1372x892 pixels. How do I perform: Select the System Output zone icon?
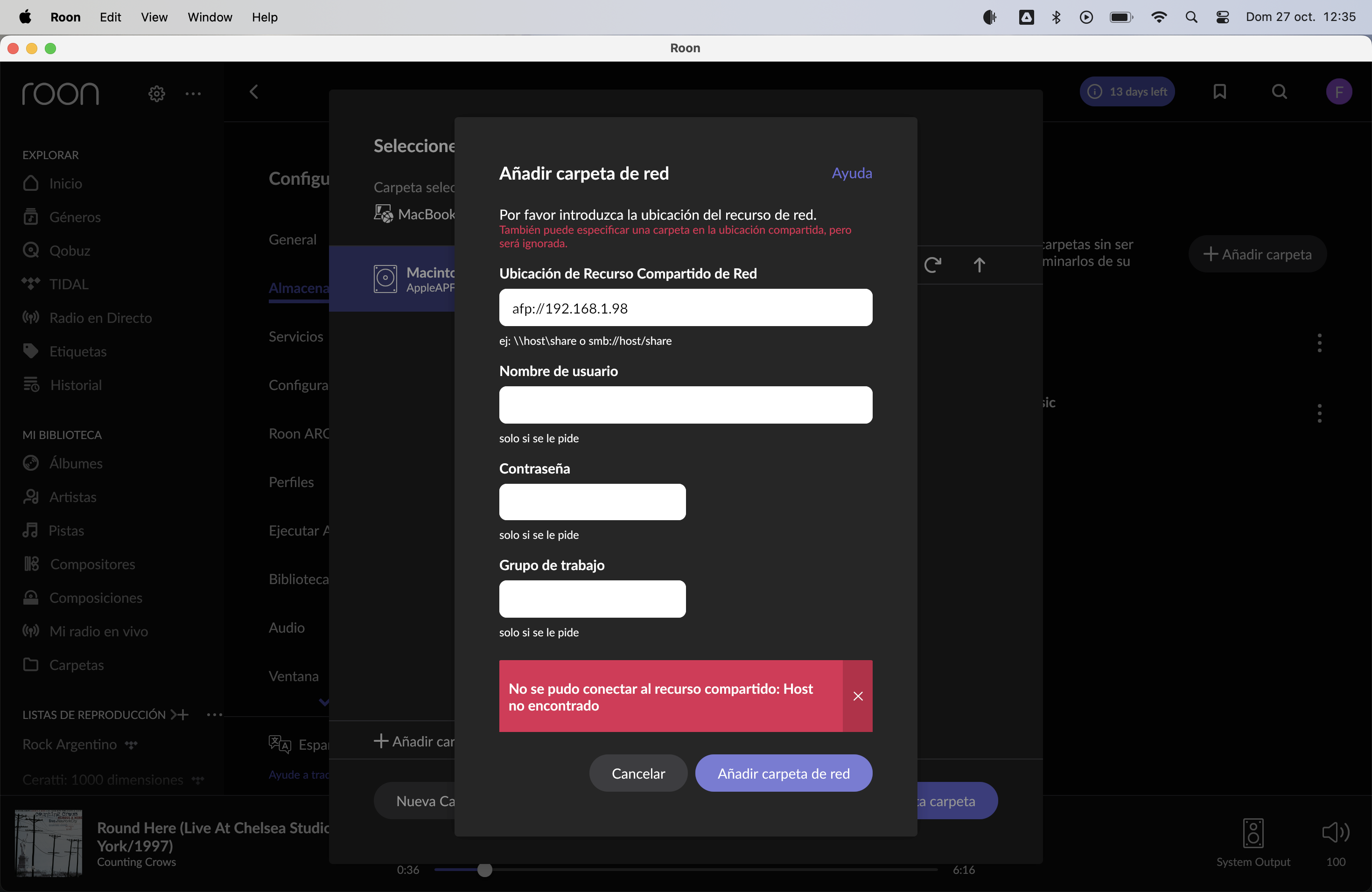click(1253, 833)
